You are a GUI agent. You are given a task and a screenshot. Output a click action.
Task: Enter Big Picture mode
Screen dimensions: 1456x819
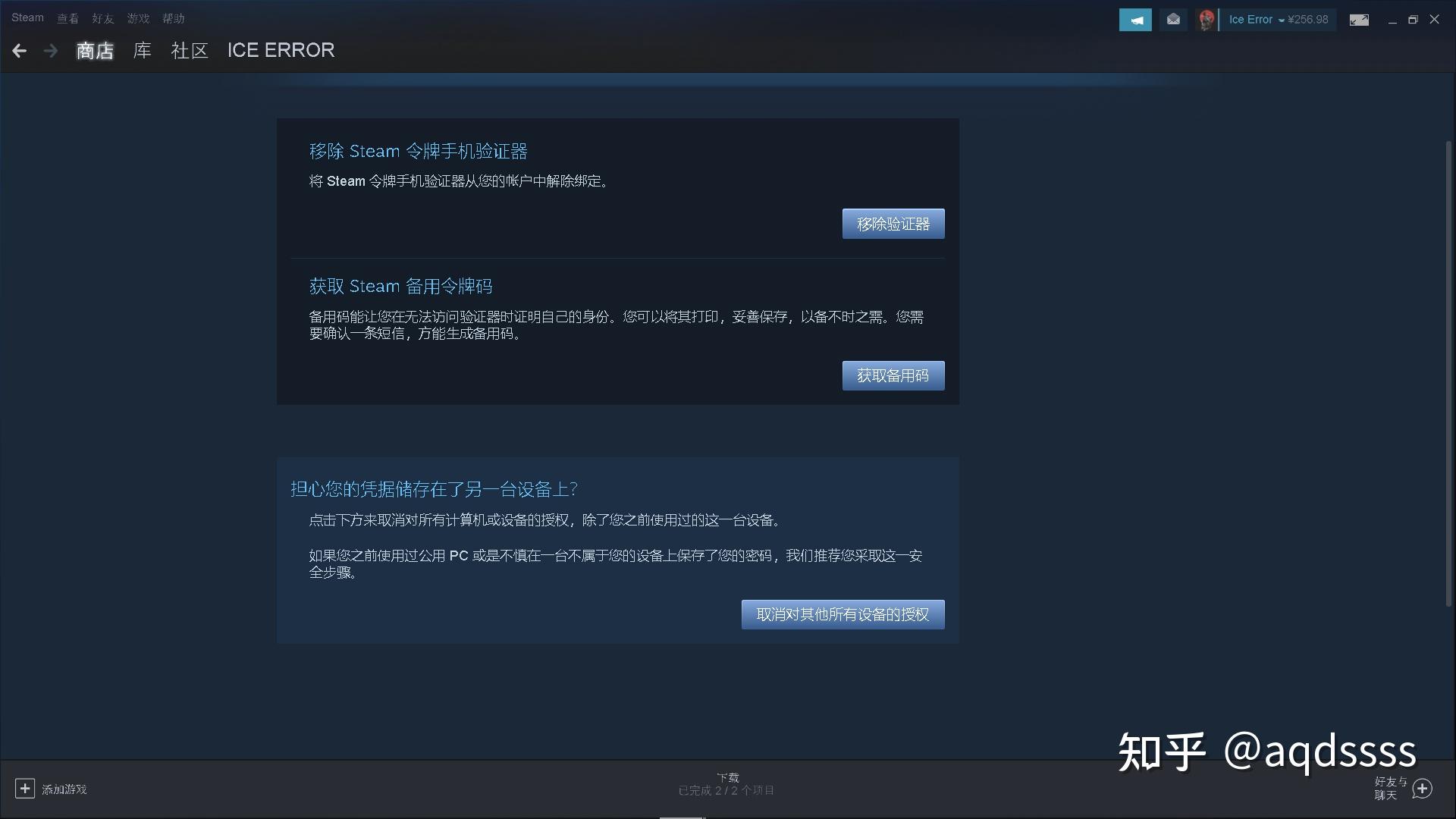click(1359, 20)
